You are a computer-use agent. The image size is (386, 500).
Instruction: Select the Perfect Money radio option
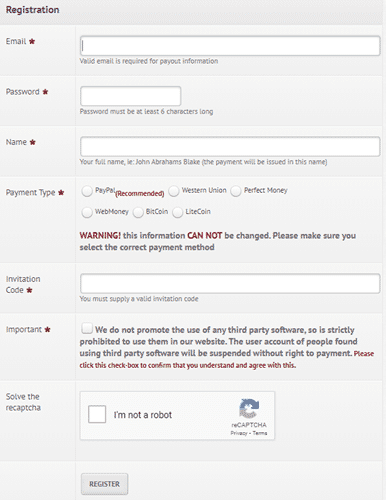point(236,191)
